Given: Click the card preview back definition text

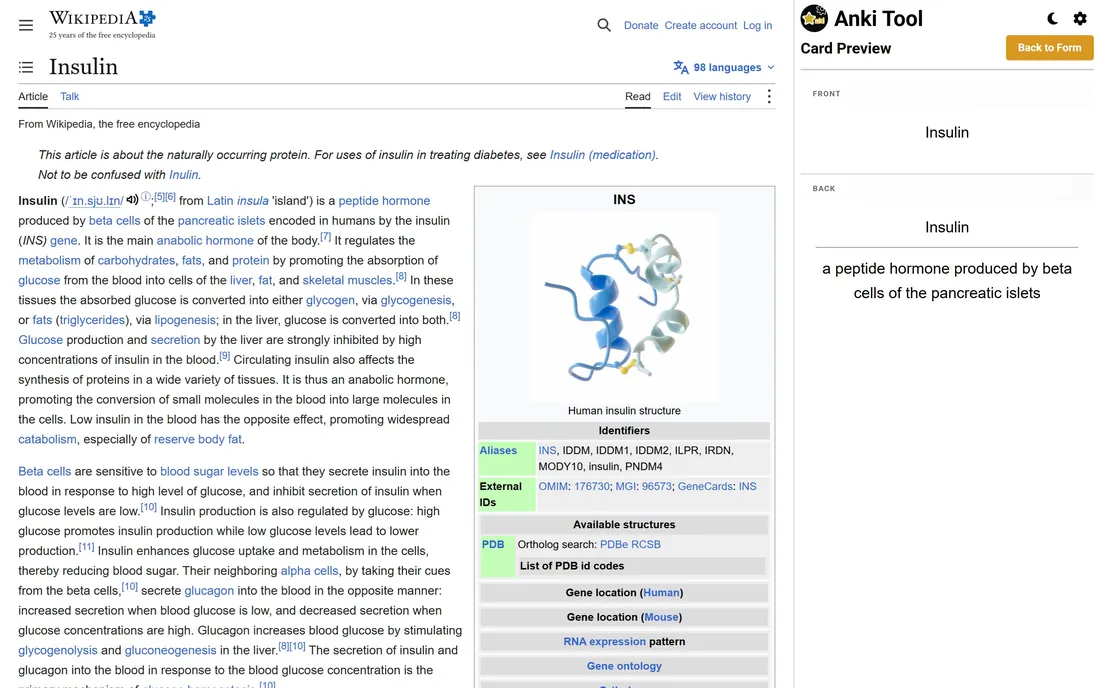Looking at the screenshot, I should coord(947,281).
